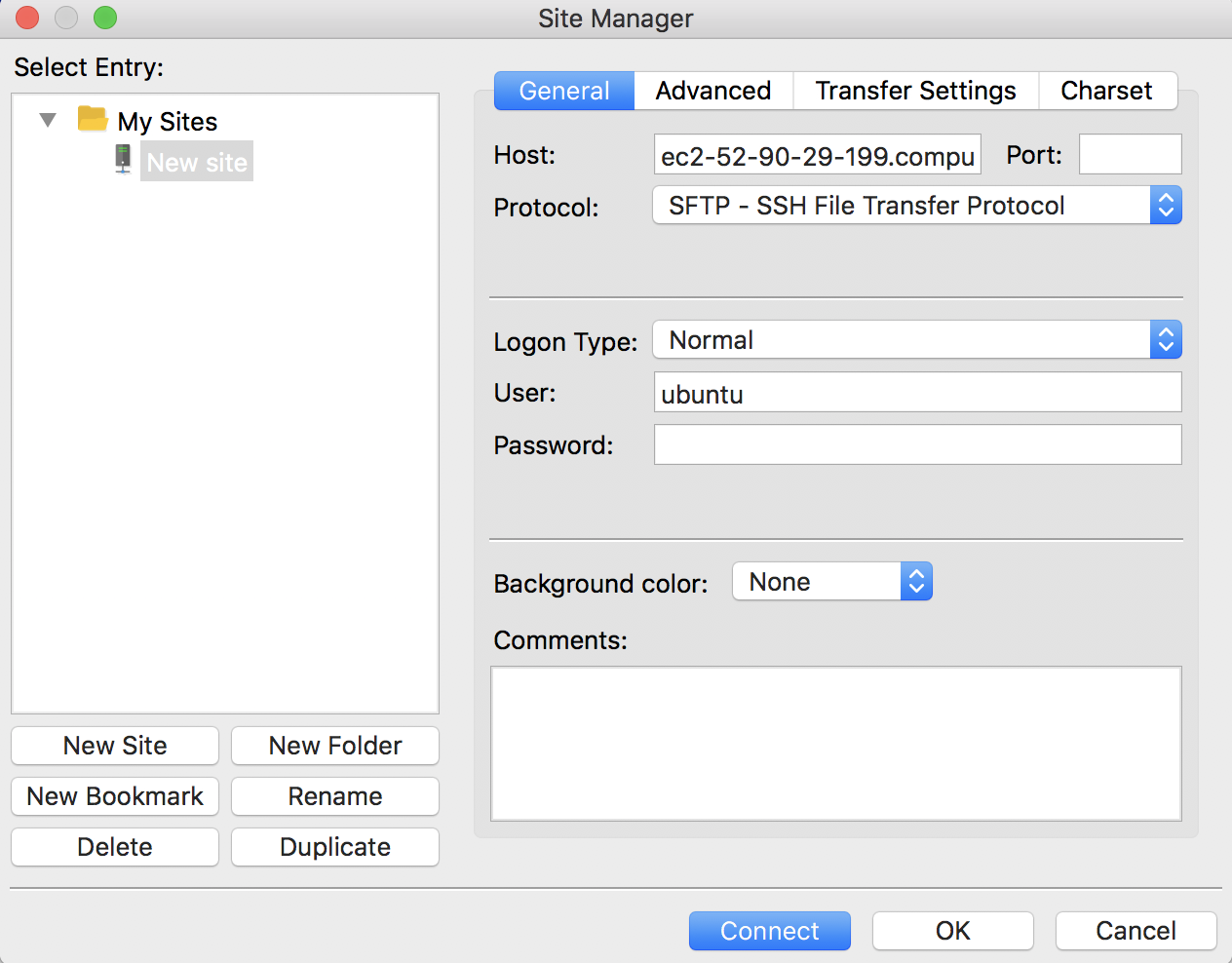Click the Protocol dropdown stepper arrows

click(1166, 205)
